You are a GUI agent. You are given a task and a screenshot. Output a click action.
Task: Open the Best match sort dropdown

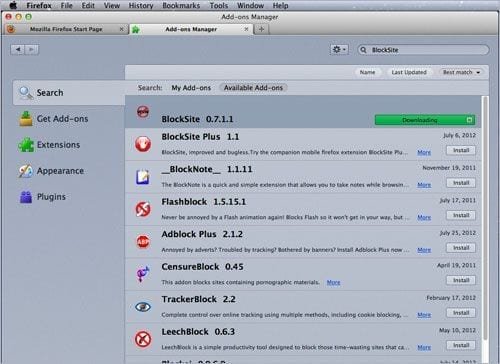461,72
